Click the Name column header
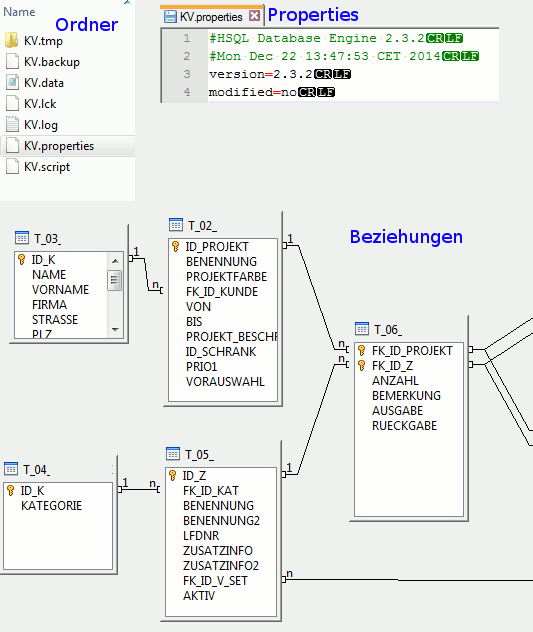533x632 pixels. point(19,12)
